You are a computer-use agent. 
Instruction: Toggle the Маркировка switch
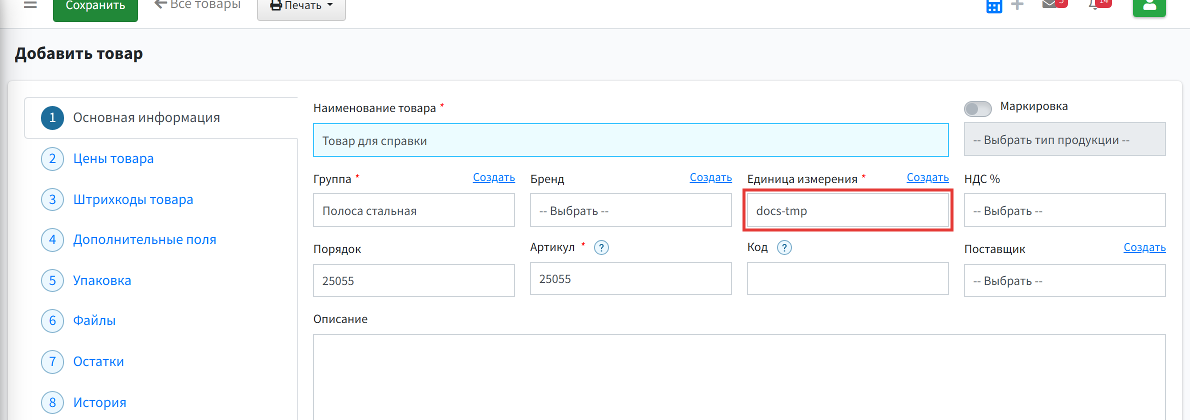tap(978, 109)
